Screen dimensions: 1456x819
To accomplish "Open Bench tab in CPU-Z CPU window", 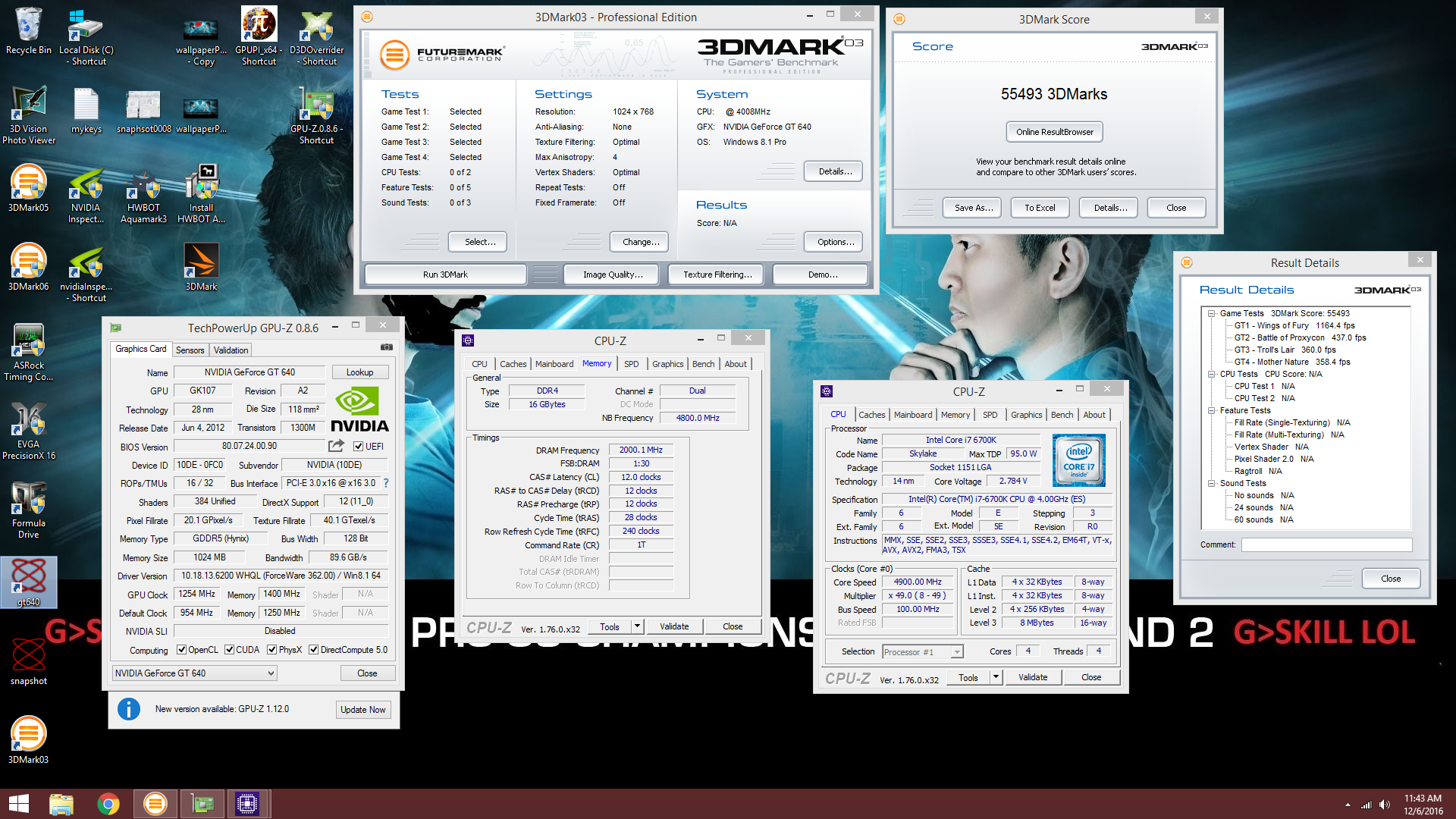I will (x=1062, y=415).
